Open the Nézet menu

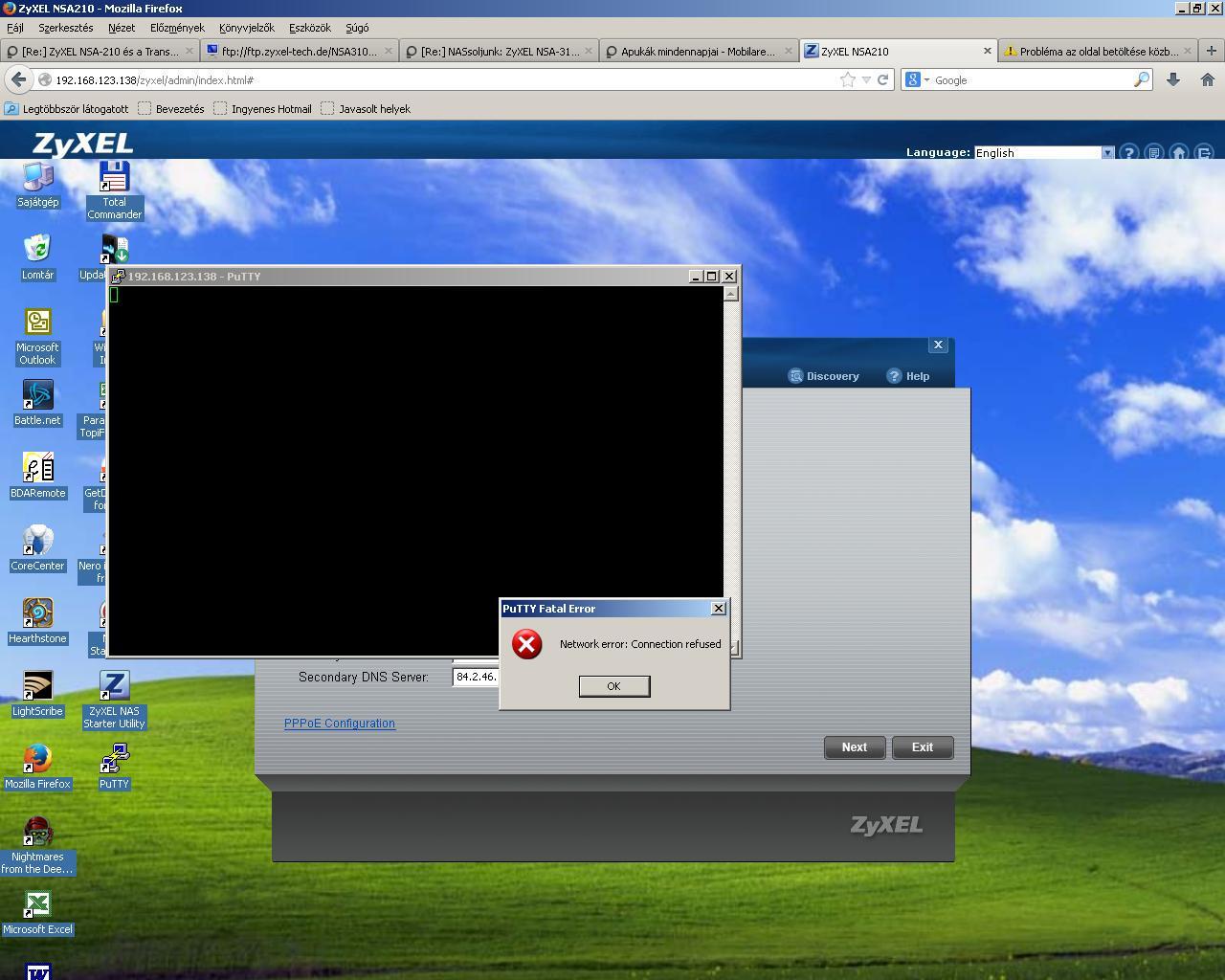(x=122, y=28)
